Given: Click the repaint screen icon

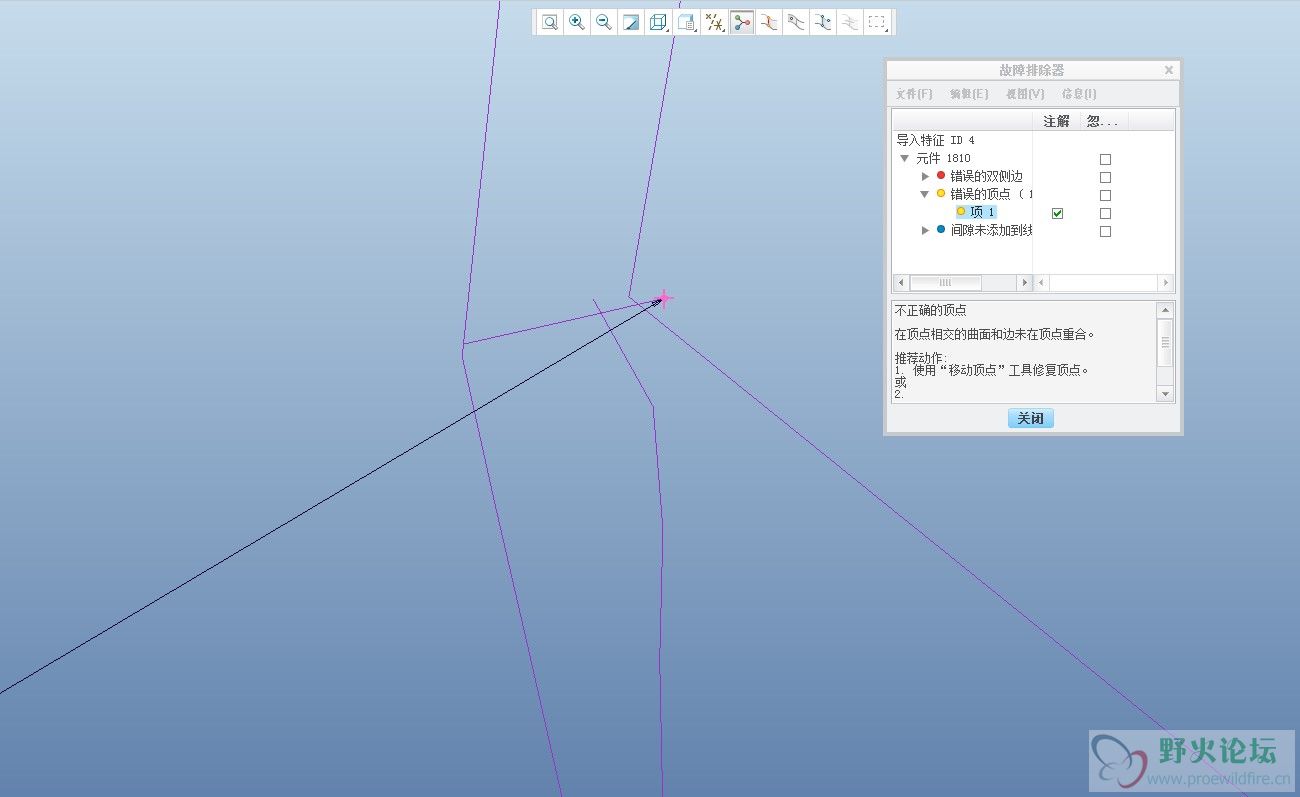Looking at the screenshot, I should [x=631, y=22].
